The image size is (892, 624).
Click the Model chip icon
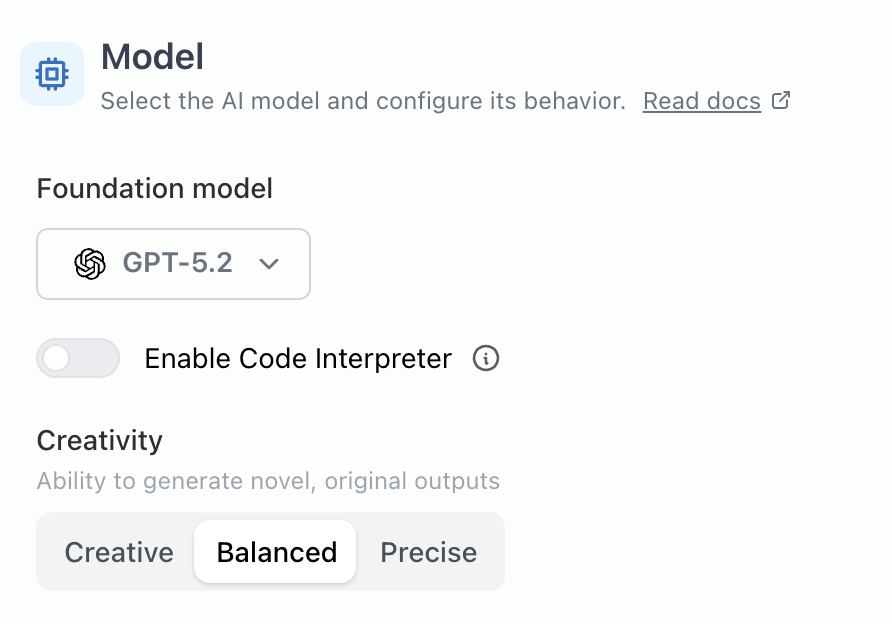(51, 73)
